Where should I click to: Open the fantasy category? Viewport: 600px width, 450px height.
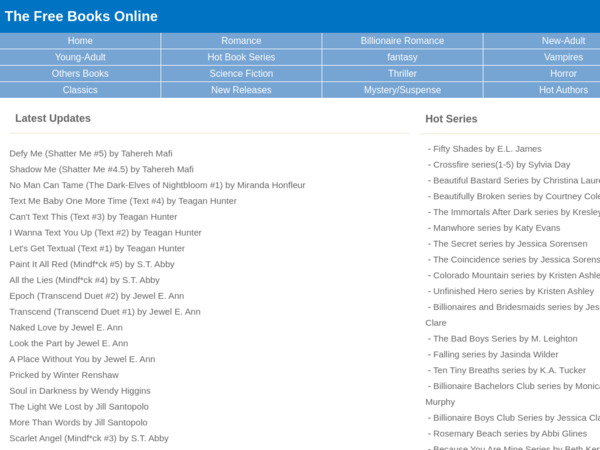click(402, 57)
